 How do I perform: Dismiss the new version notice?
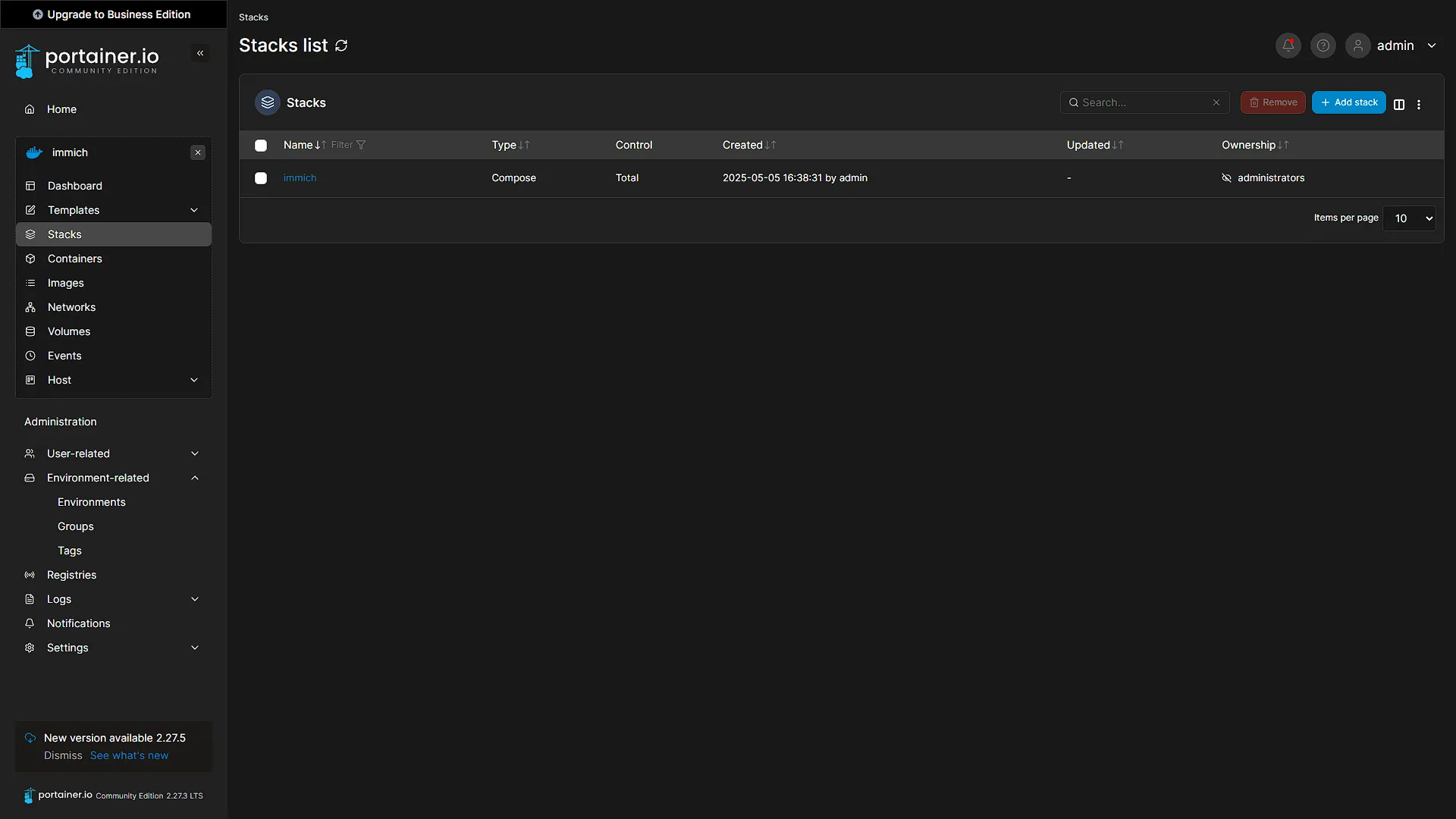click(x=63, y=755)
